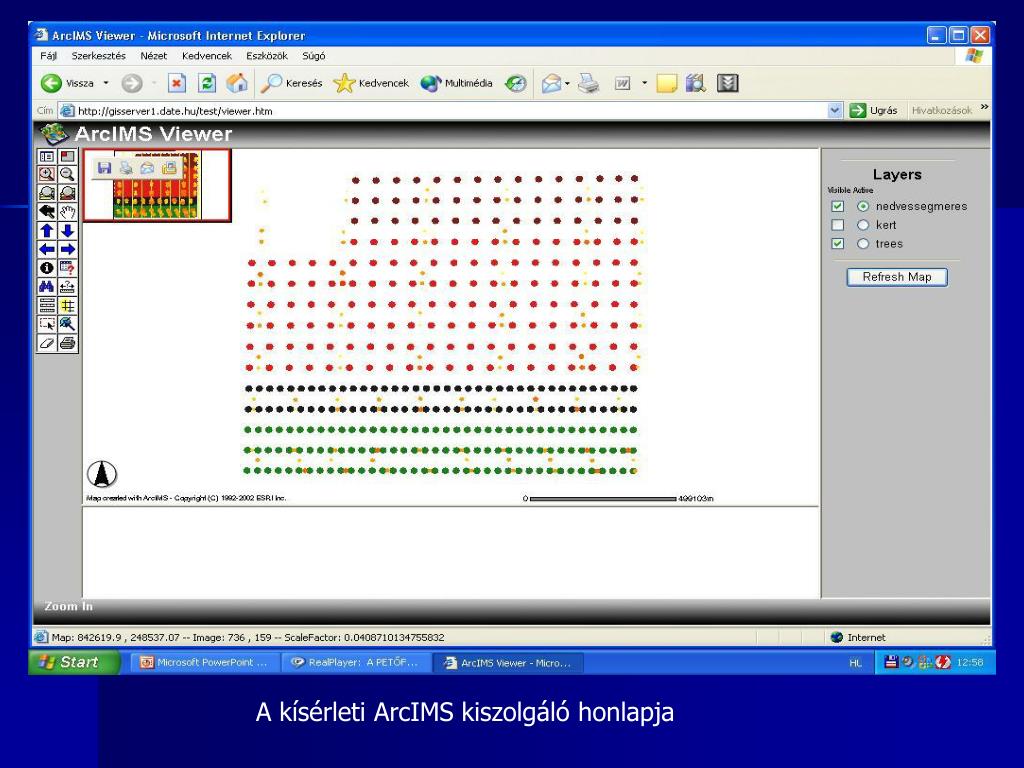Image resolution: width=1024 pixels, height=768 pixels.
Task: Select the Measure distance tool
Action: pyautogui.click(x=67, y=287)
